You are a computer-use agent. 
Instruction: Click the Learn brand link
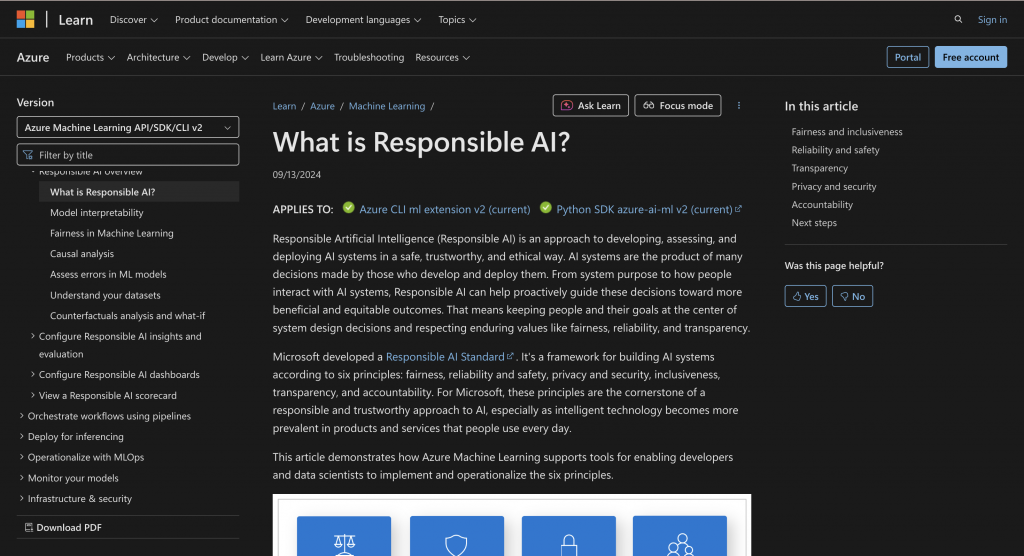pyautogui.click(x=76, y=20)
